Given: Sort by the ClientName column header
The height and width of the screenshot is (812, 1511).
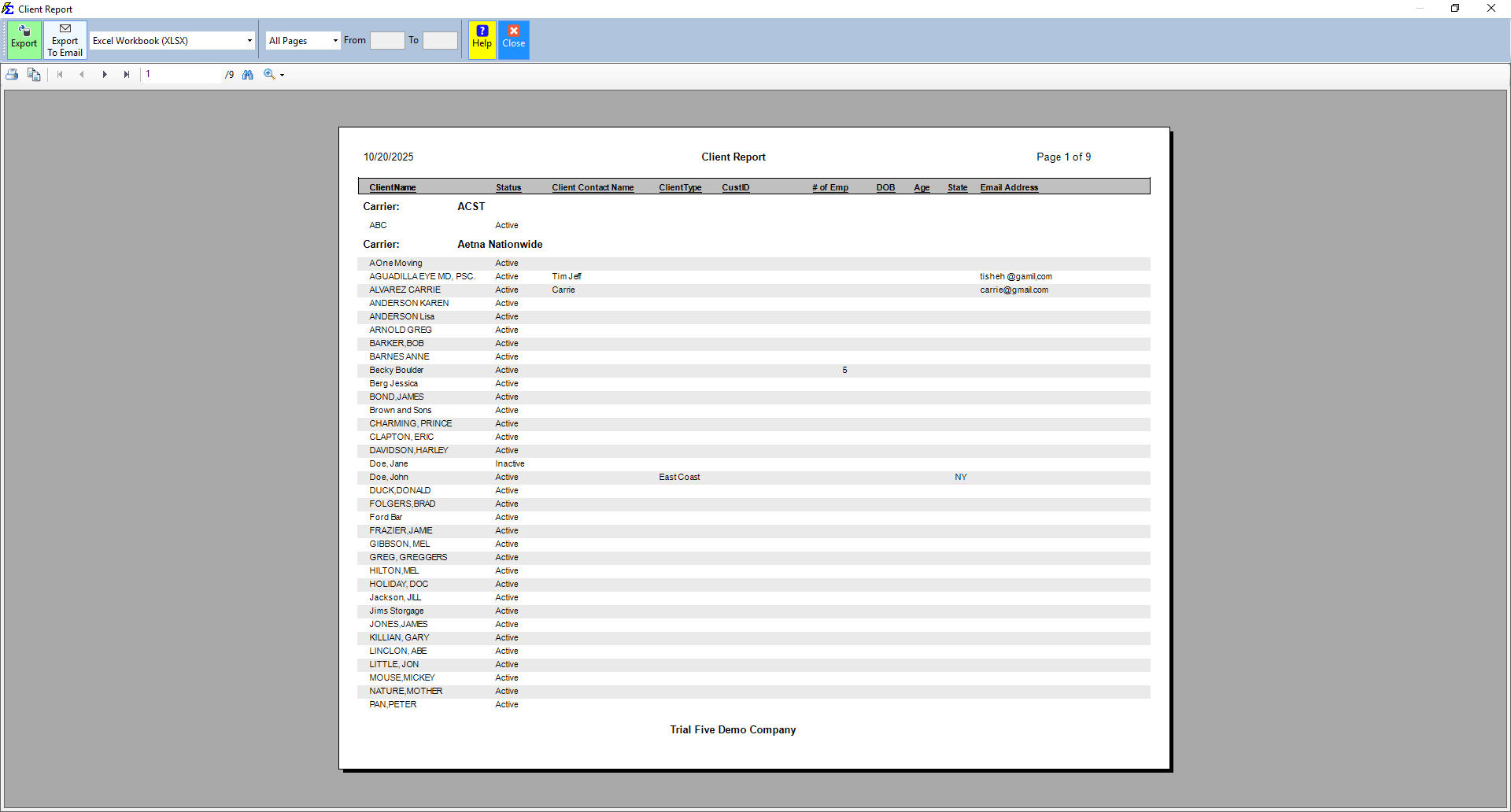Looking at the screenshot, I should 392,187.
